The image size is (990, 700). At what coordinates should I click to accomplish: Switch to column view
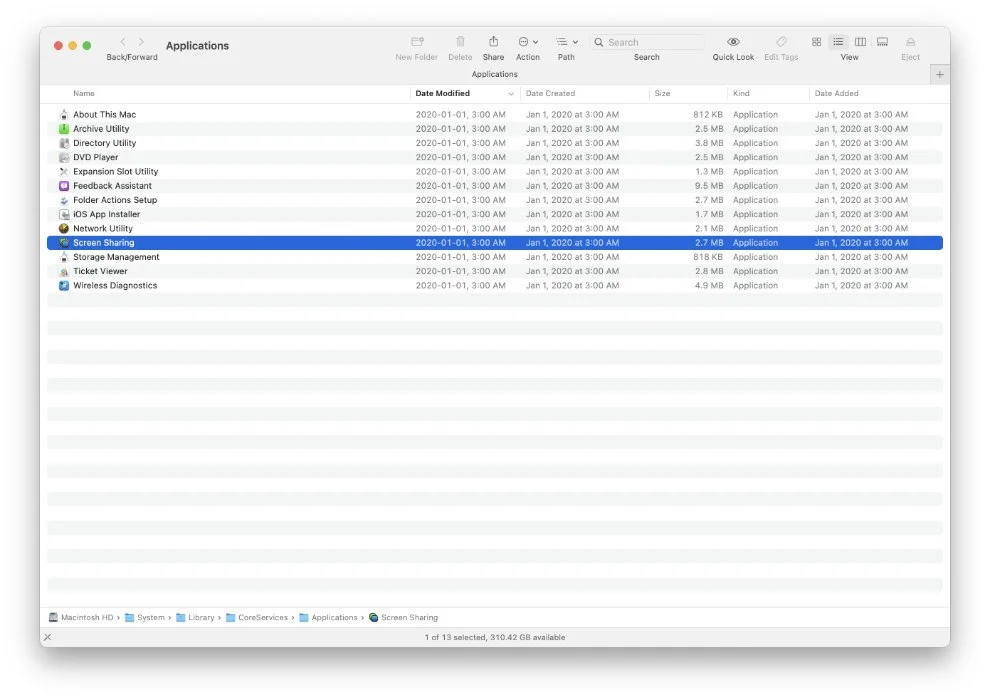(x=860, y=42)
